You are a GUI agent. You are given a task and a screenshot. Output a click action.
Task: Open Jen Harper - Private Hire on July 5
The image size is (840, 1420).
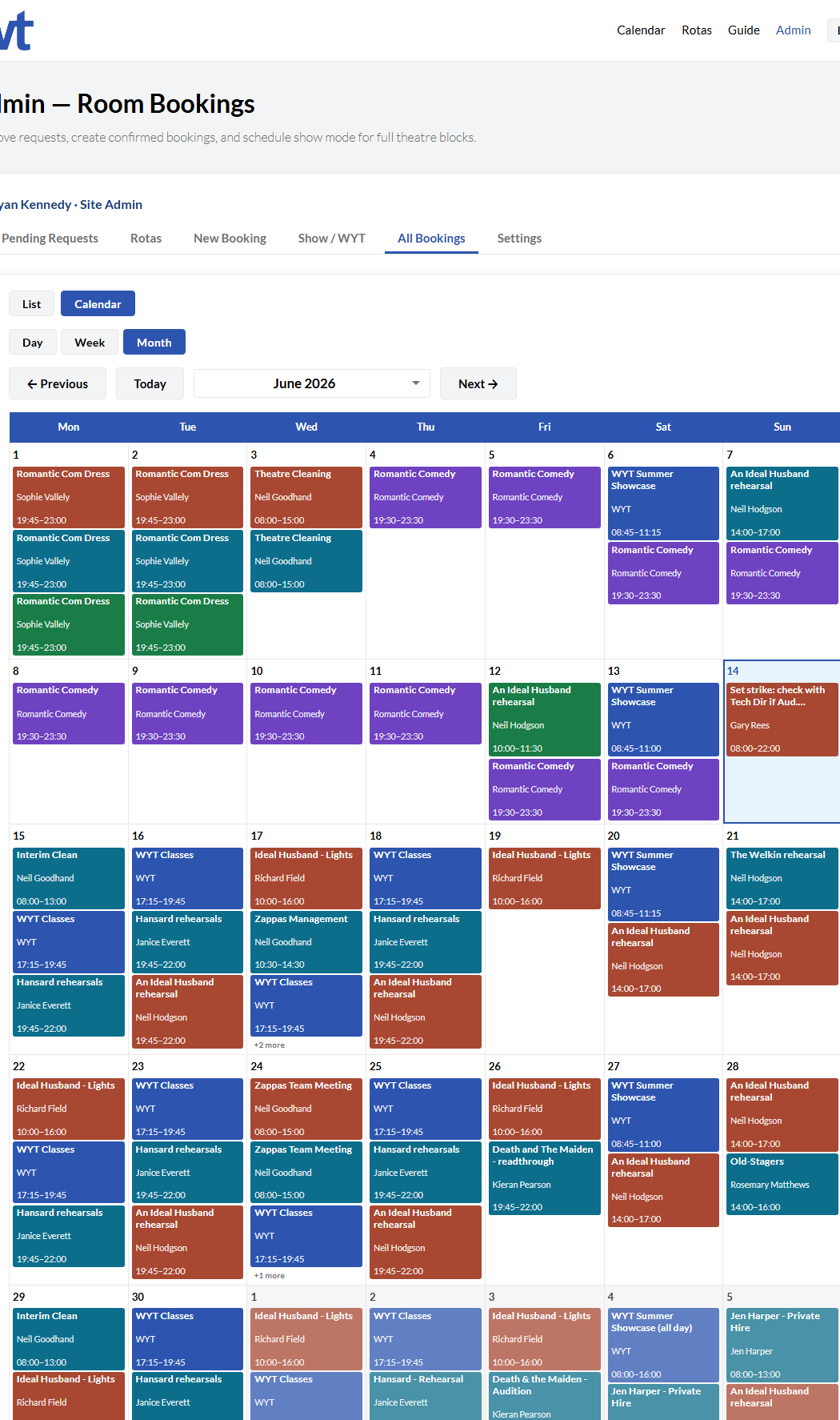(x=782, y=1345)
